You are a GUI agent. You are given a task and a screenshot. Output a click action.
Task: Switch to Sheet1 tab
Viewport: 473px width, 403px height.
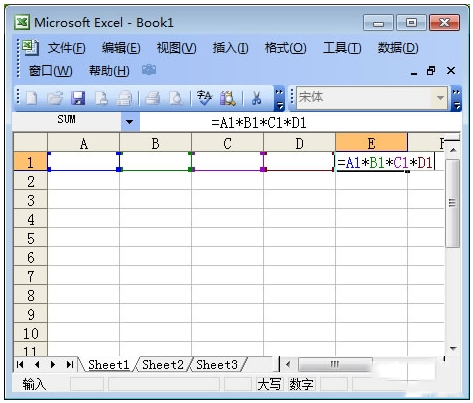coord(108,365)
